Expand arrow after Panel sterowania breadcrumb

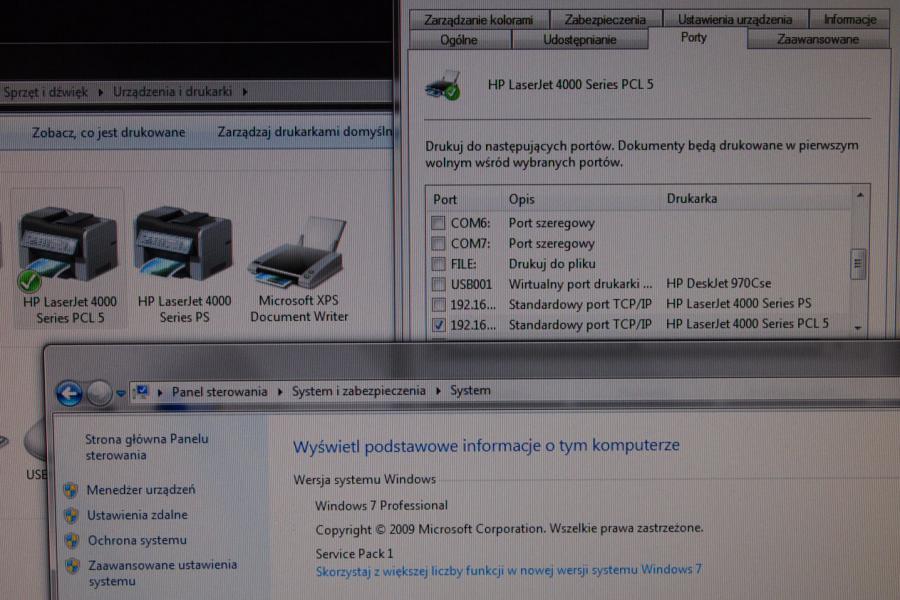coord(280,392)
